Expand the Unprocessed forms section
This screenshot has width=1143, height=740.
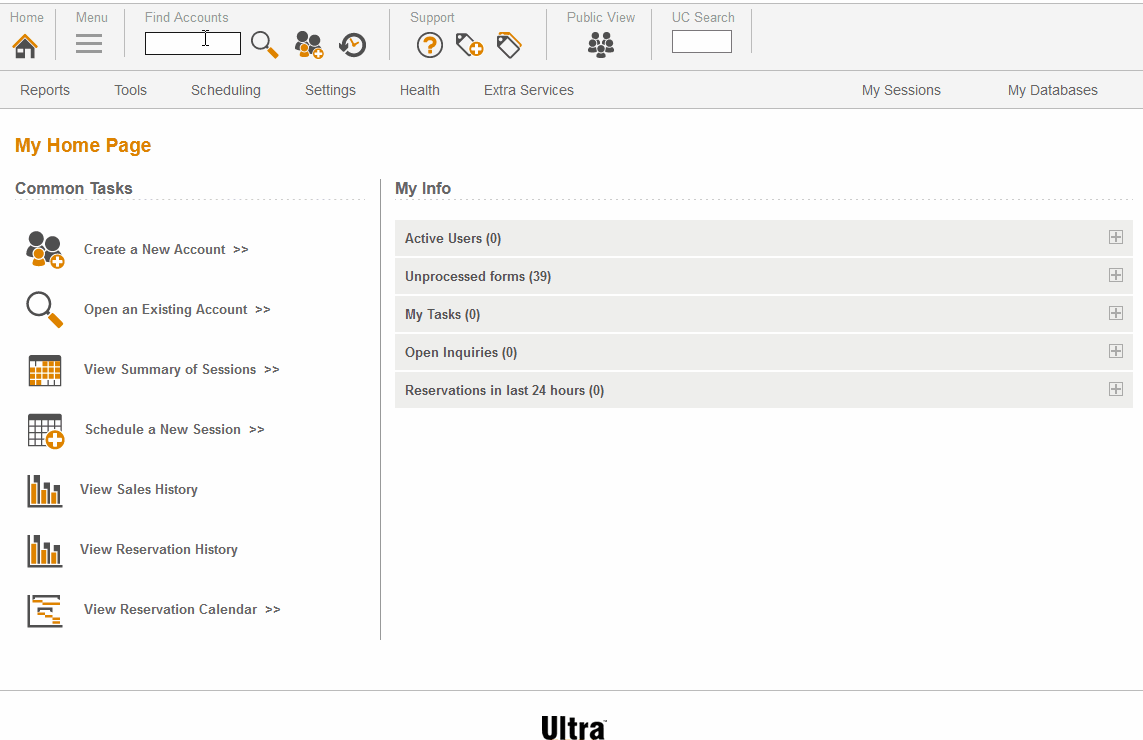pos(1115,275)
